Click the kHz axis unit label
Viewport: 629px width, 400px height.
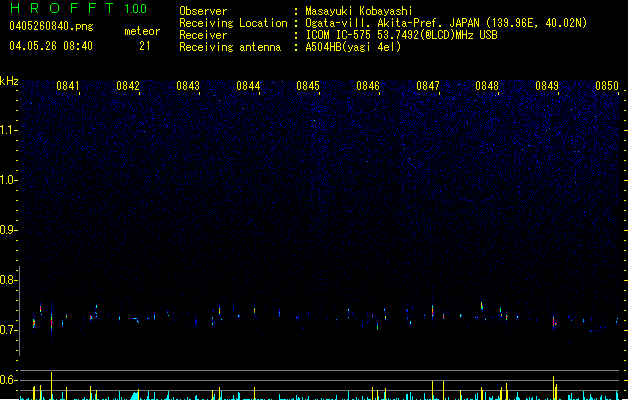(9, 81)
